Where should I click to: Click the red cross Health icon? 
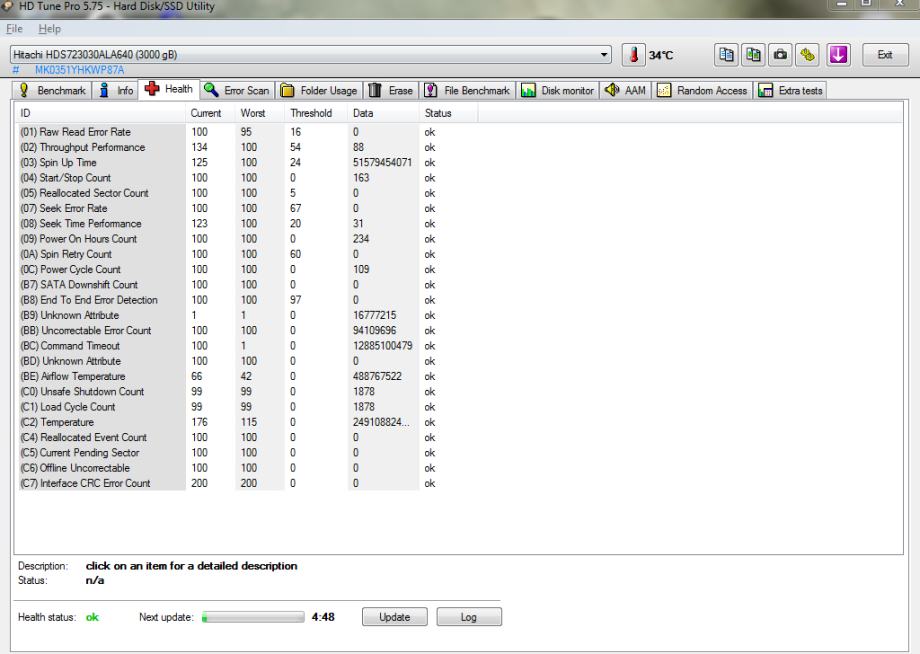[x=152, y=89]
